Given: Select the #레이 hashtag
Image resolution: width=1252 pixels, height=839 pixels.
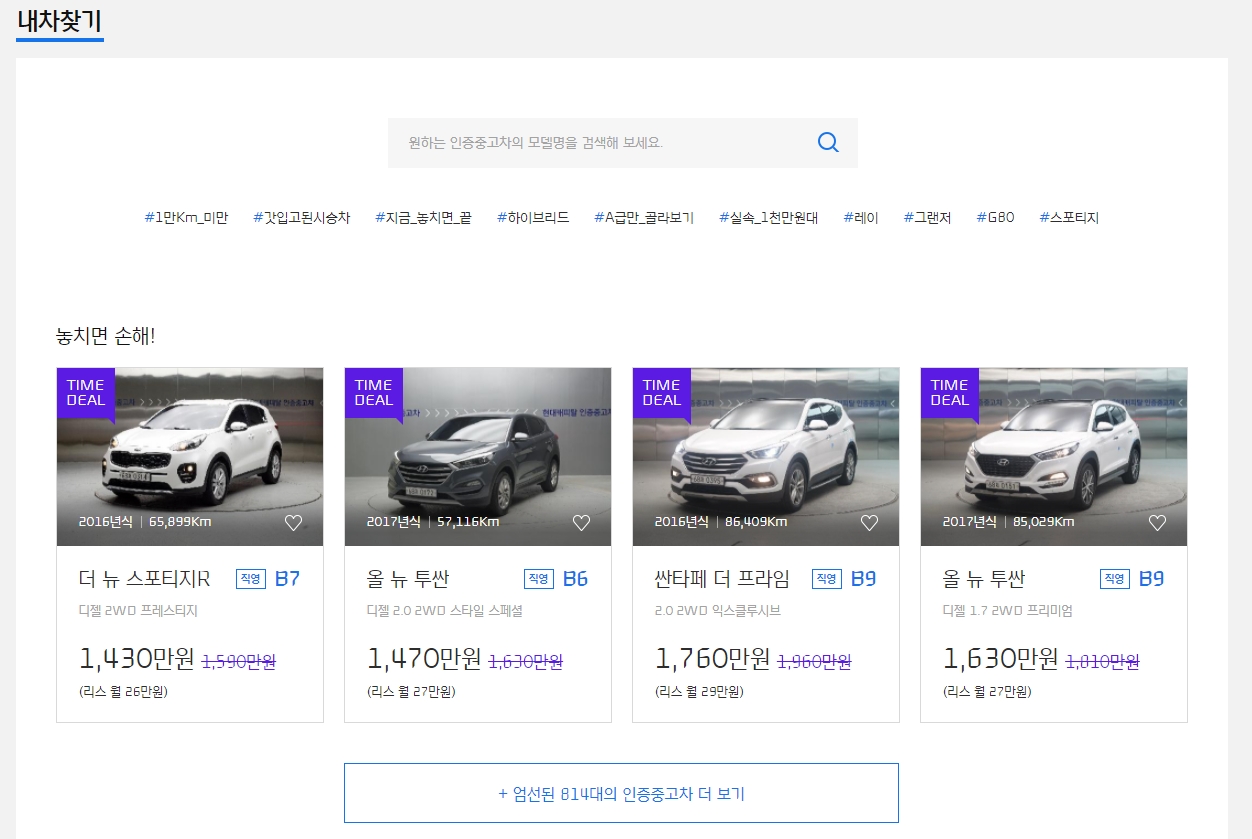Looking at the screenshot, I should 861,217.
